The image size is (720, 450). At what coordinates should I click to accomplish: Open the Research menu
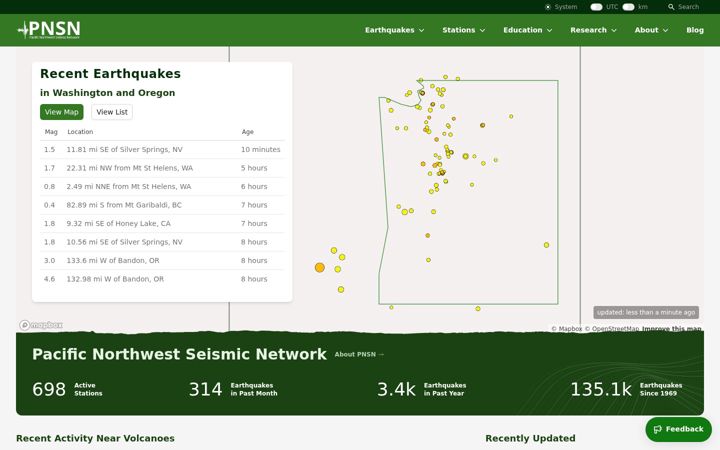pos(593,30)
